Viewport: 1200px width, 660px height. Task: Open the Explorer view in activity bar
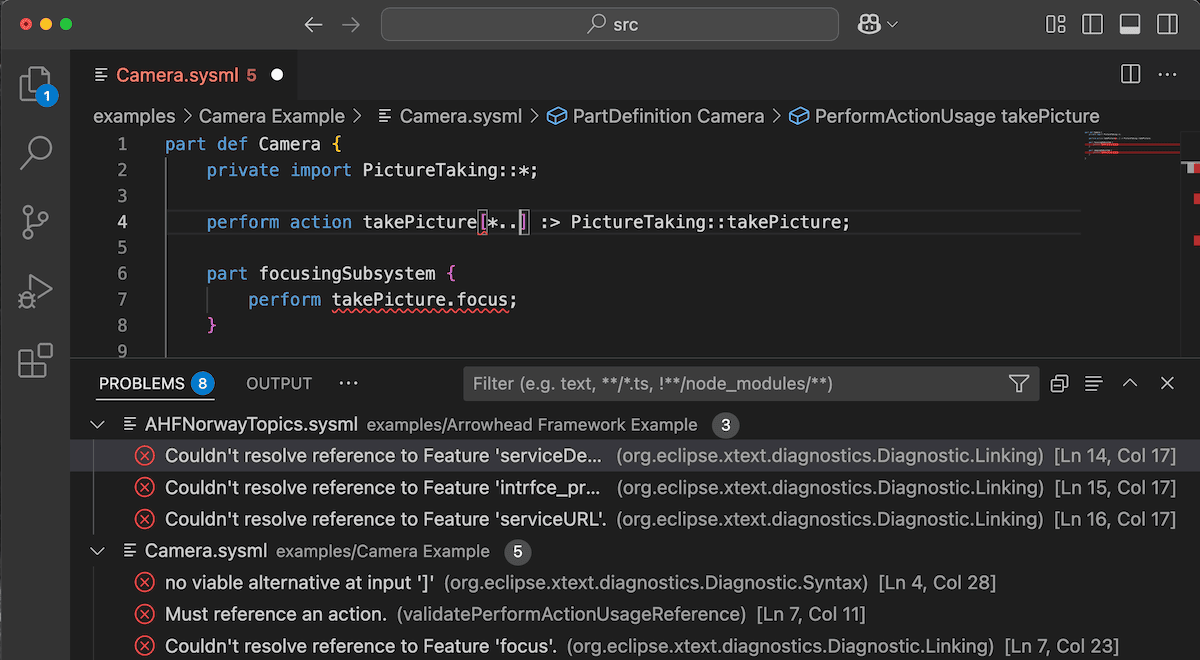tap(35, 85)
